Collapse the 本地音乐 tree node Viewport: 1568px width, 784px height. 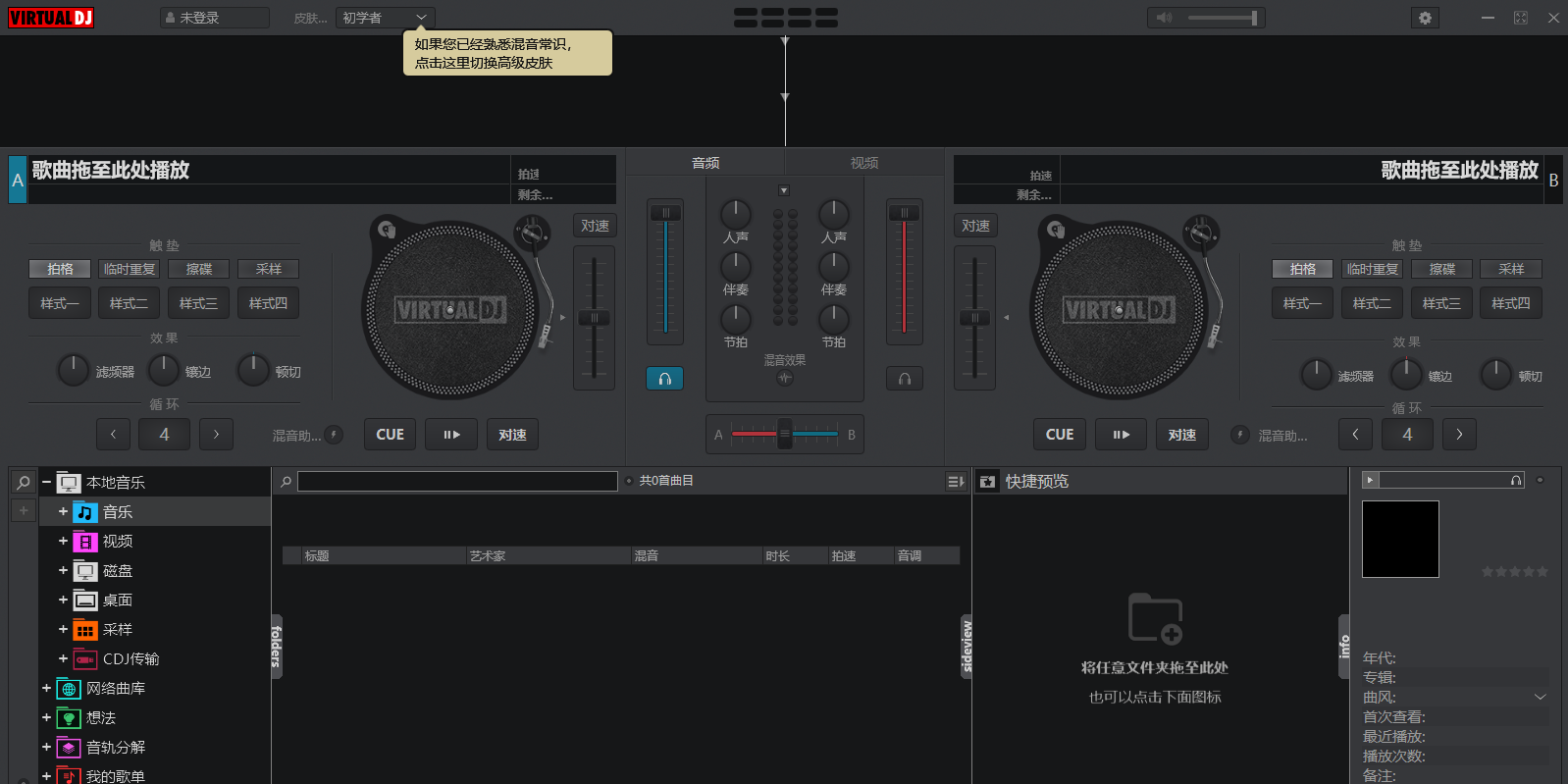[x=46, y=483]
